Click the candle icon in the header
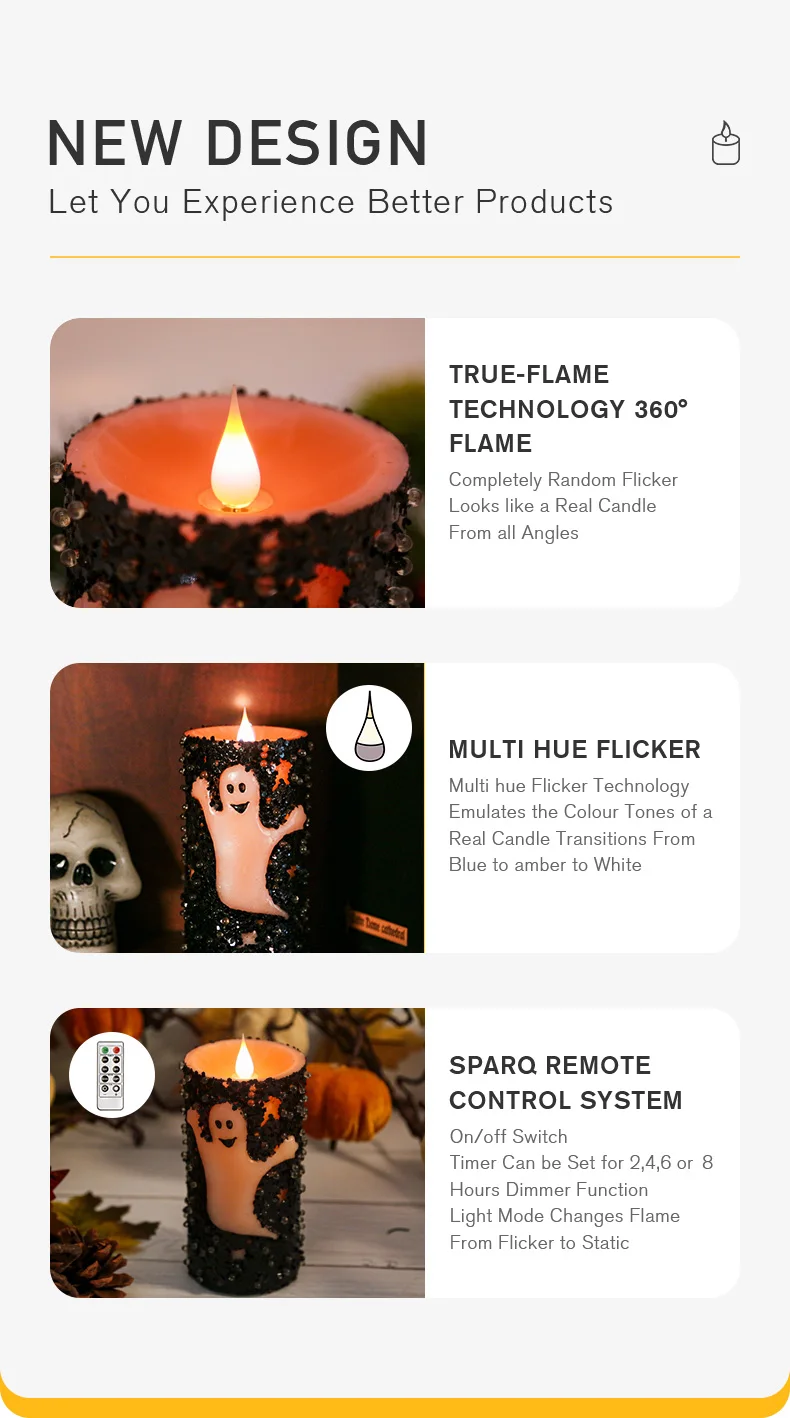The height and width of the screenshot is (1418, 790). click(726, 144)
